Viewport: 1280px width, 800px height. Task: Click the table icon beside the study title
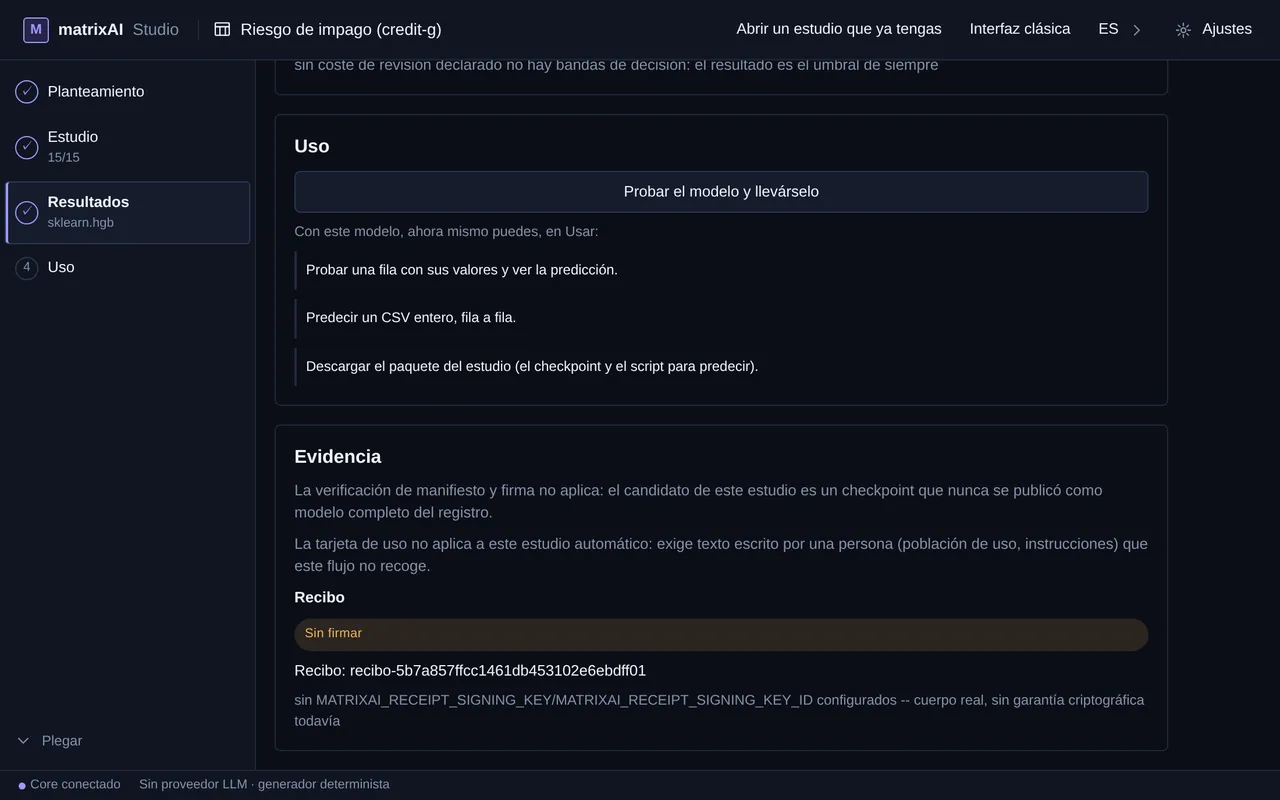[222, 30]
